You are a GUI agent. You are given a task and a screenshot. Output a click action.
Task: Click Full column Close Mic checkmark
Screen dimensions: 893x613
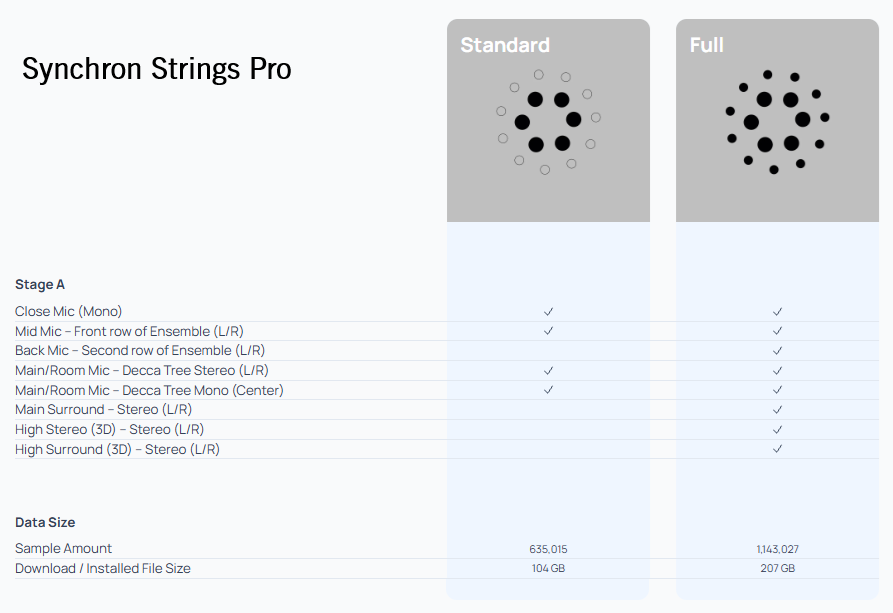click(777, 312)
